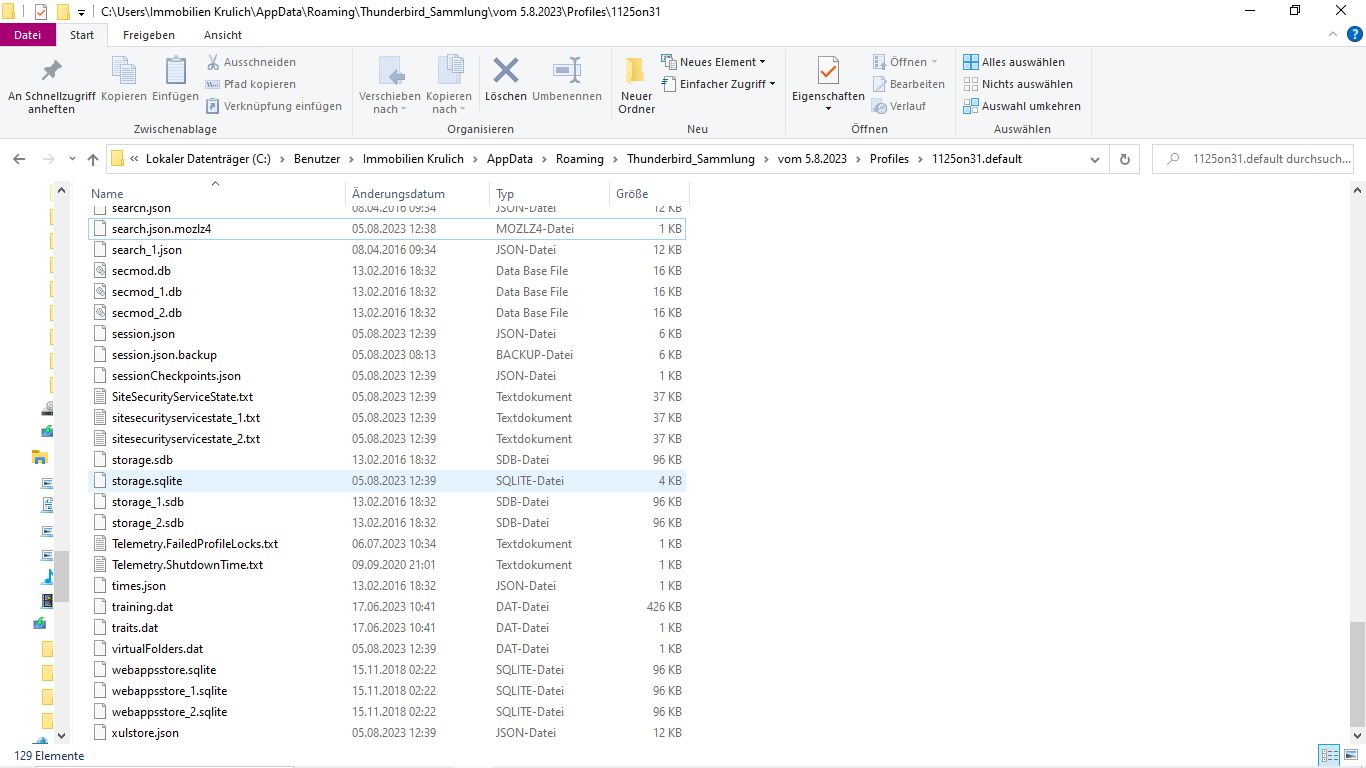The height and width of the screenshot is (768, 1366).
Task: Open the Einfacher Zugriff dropdown
Action: (x=719, y=84)
